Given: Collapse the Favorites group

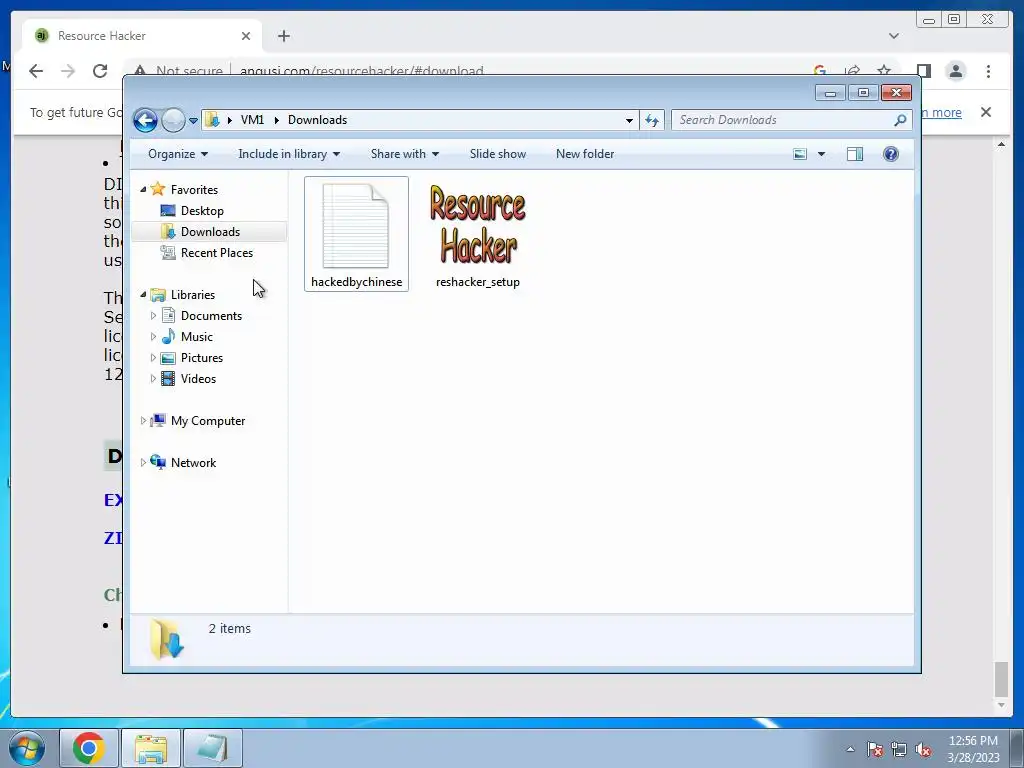Looking at the screenshot, I should 143,189.
